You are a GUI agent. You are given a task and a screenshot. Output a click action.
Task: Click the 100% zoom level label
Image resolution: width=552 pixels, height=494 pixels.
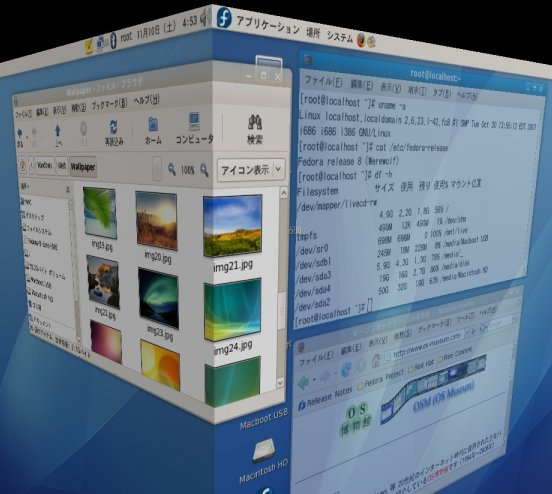[x=187, y=170]
